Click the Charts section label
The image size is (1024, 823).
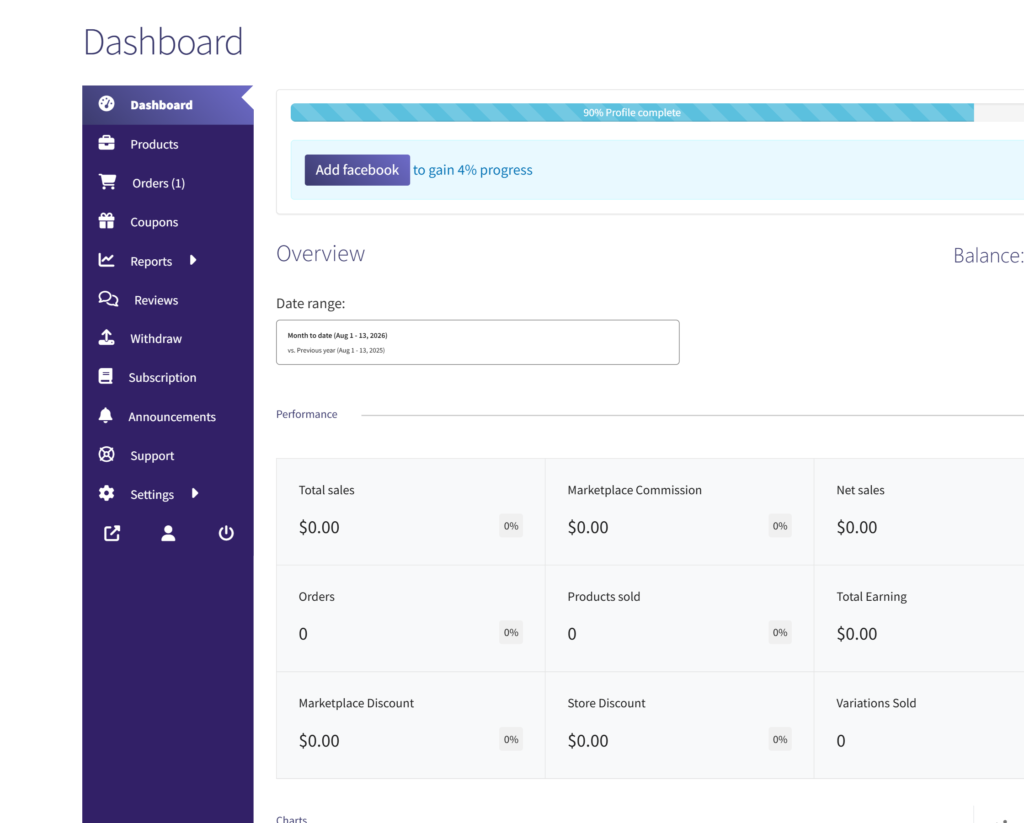point(291,818)
